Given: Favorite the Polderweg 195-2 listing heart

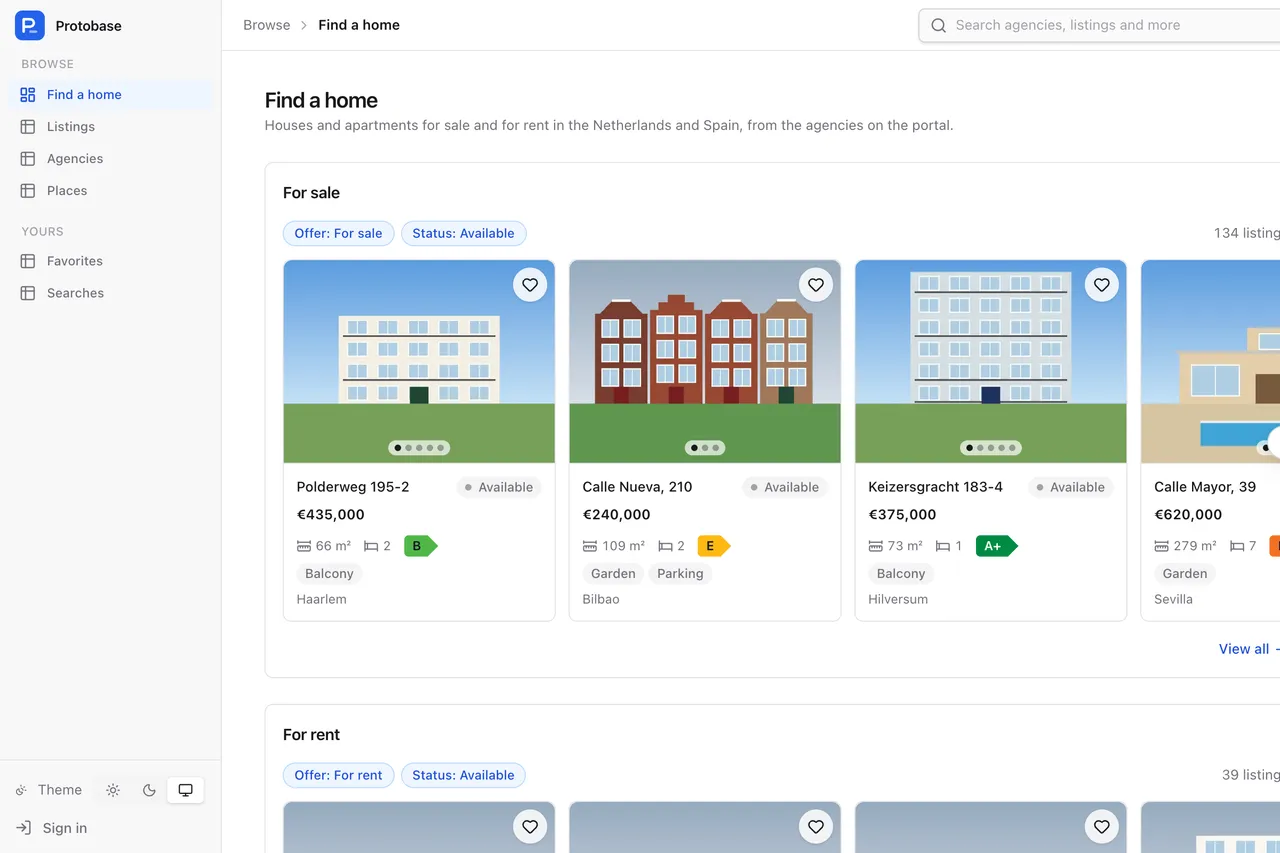Looking at the screenshot, I should [x=530, y=285].
